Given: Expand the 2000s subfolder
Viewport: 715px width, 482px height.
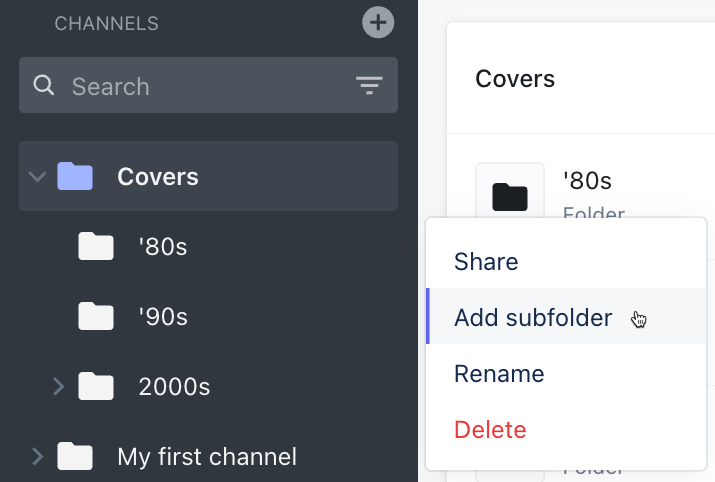Looking at the screenshot, I should tap(59, 386).
